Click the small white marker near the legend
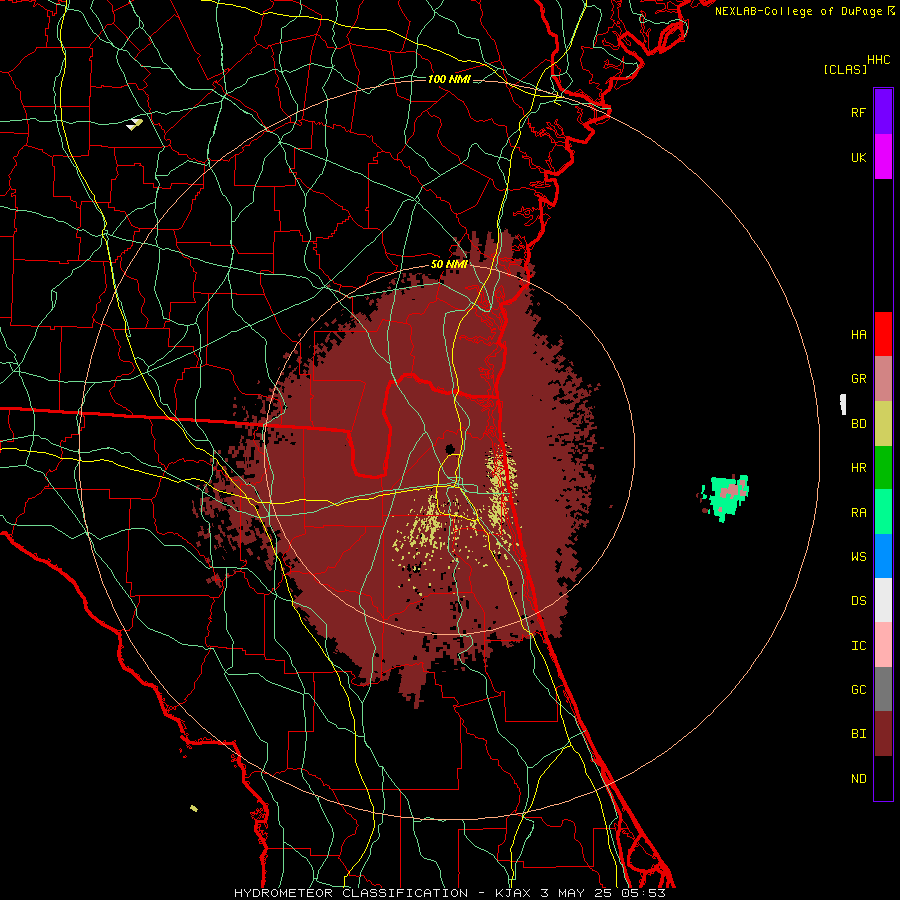Screen dimensions: 900x900 click(843, 404)
